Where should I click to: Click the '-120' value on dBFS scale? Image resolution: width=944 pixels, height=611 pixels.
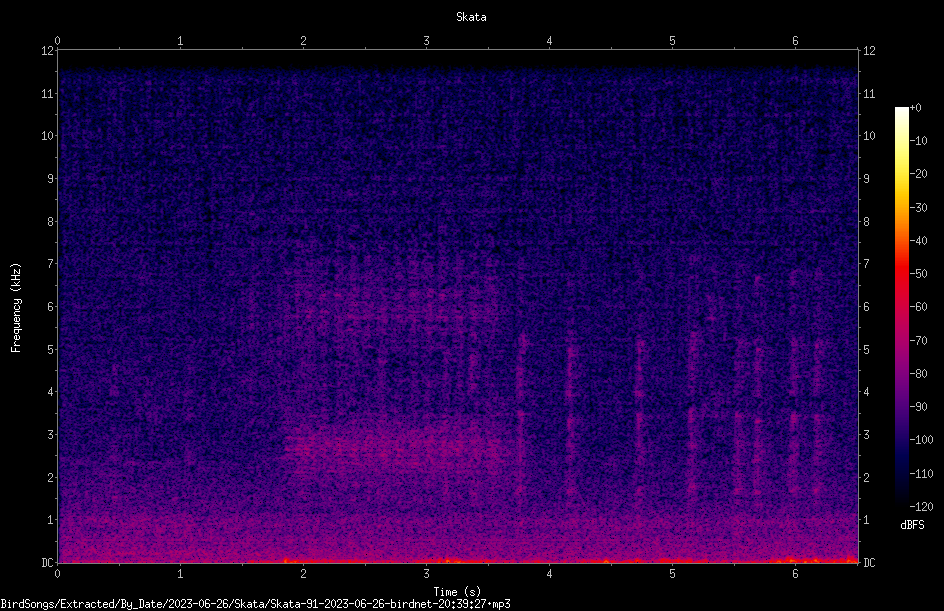[922, 506]
